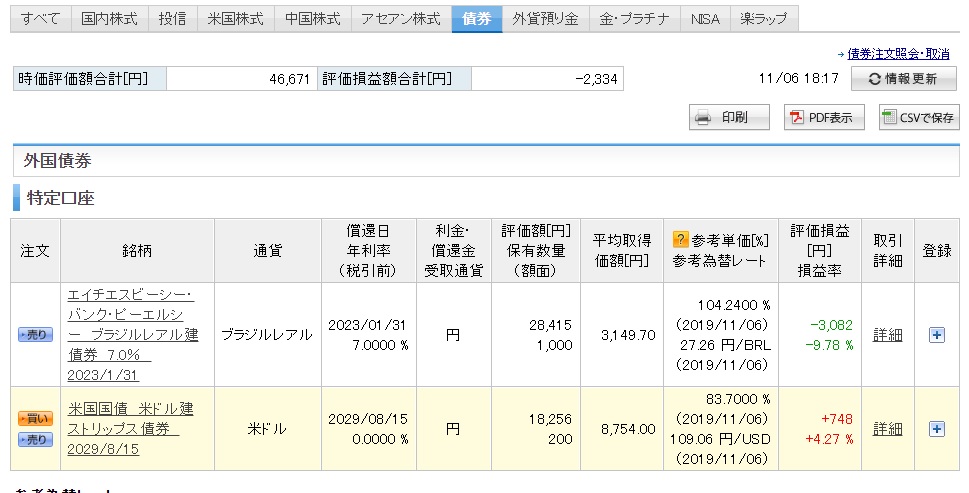Click the average cost value 8,754.00
The image size is (969, 493).
point(628,429)
